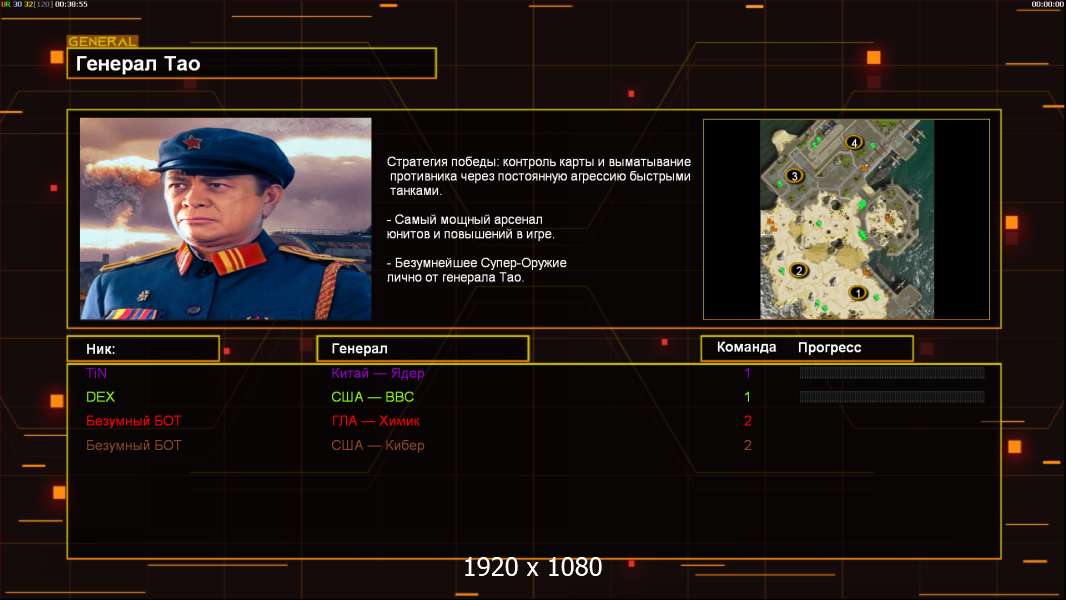
Task: Click team number for DEX
Action: 747,397
